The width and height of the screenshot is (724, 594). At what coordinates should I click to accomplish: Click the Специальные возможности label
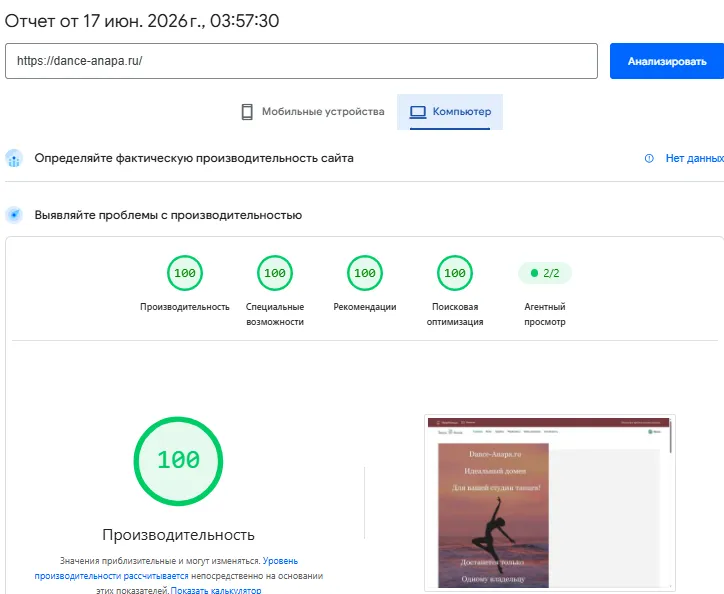275,314
